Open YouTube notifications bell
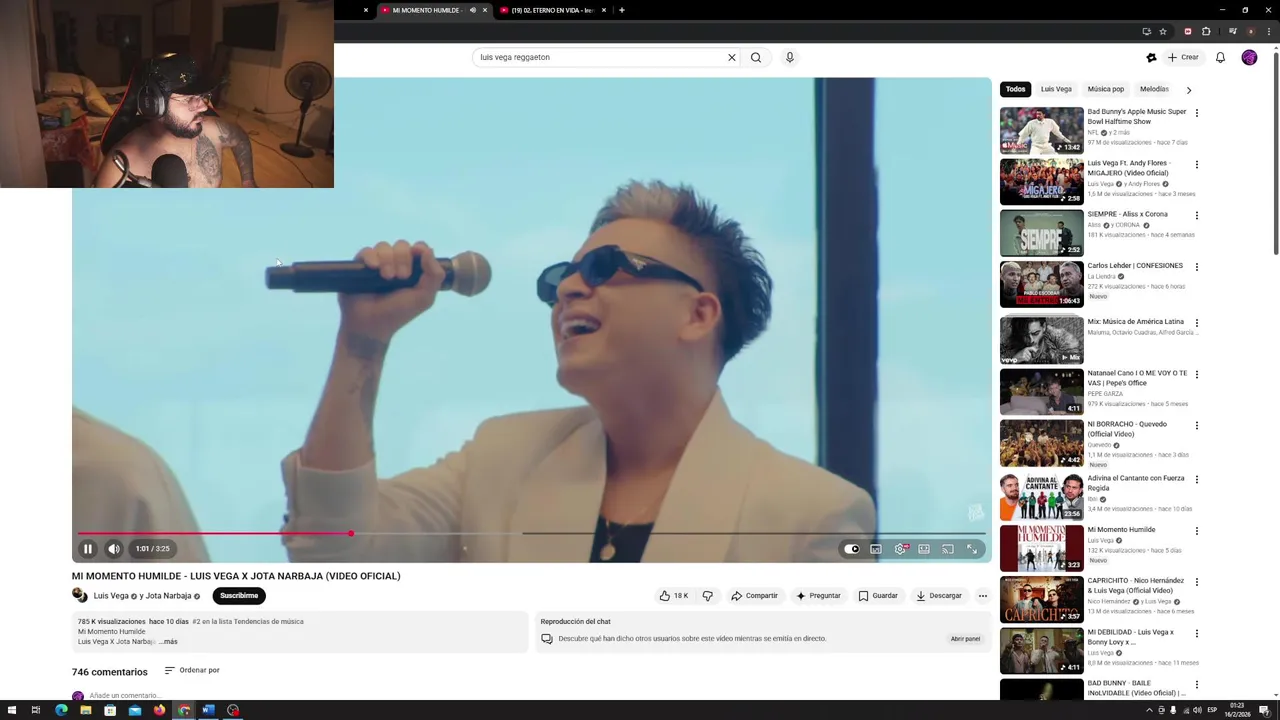This screenshot has height=720, width=1280. (x=1220, y=57)
